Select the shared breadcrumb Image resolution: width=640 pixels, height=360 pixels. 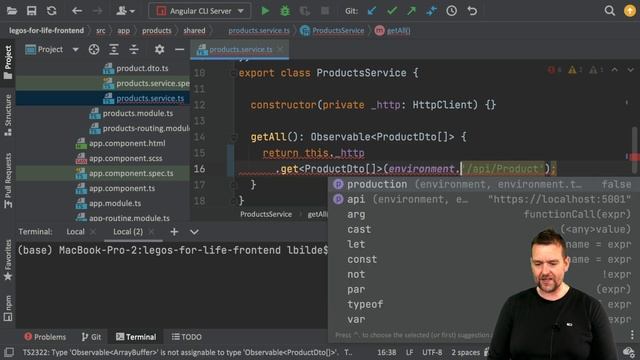(194, 31)
